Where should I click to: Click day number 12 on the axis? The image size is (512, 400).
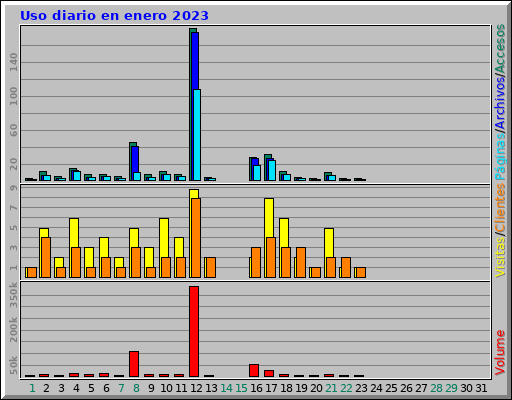pos(196,388)
